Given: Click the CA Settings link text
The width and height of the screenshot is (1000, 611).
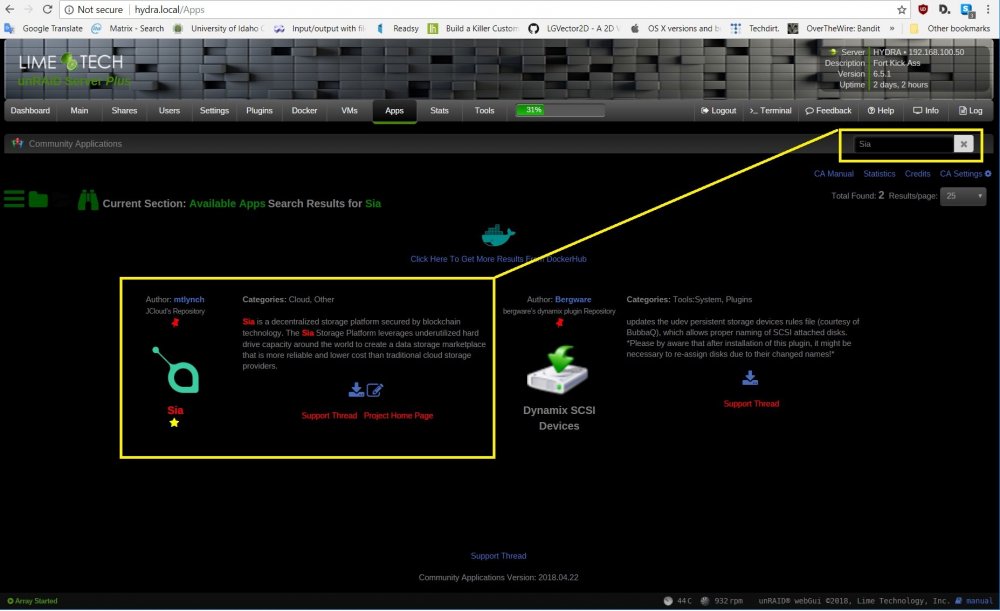Looking at the screenshot, I should 960,173.
